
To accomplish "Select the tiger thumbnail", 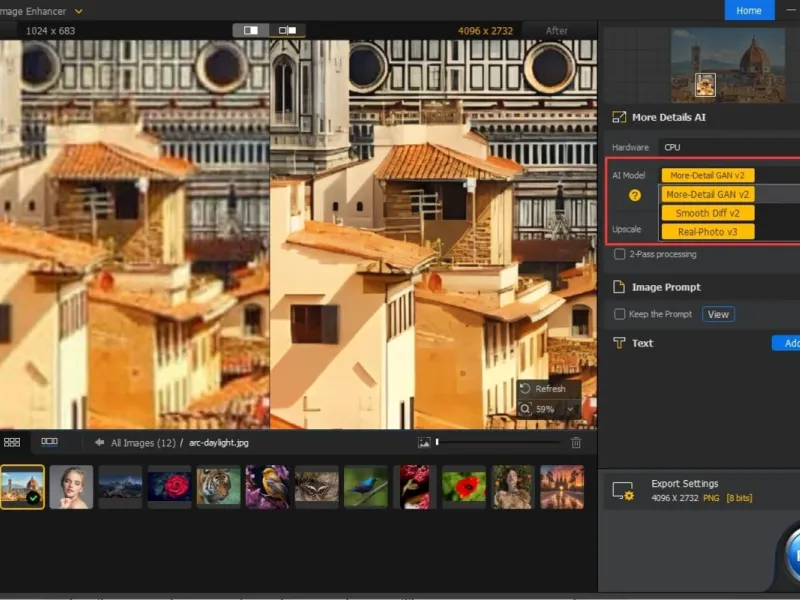I will coord(218,487).
